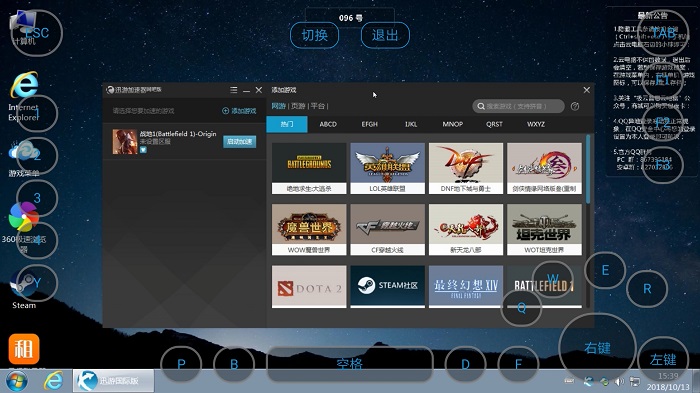Click the help question mark icon
The width and height of the screenshot is (700, 393).
[x=575, y=106]
